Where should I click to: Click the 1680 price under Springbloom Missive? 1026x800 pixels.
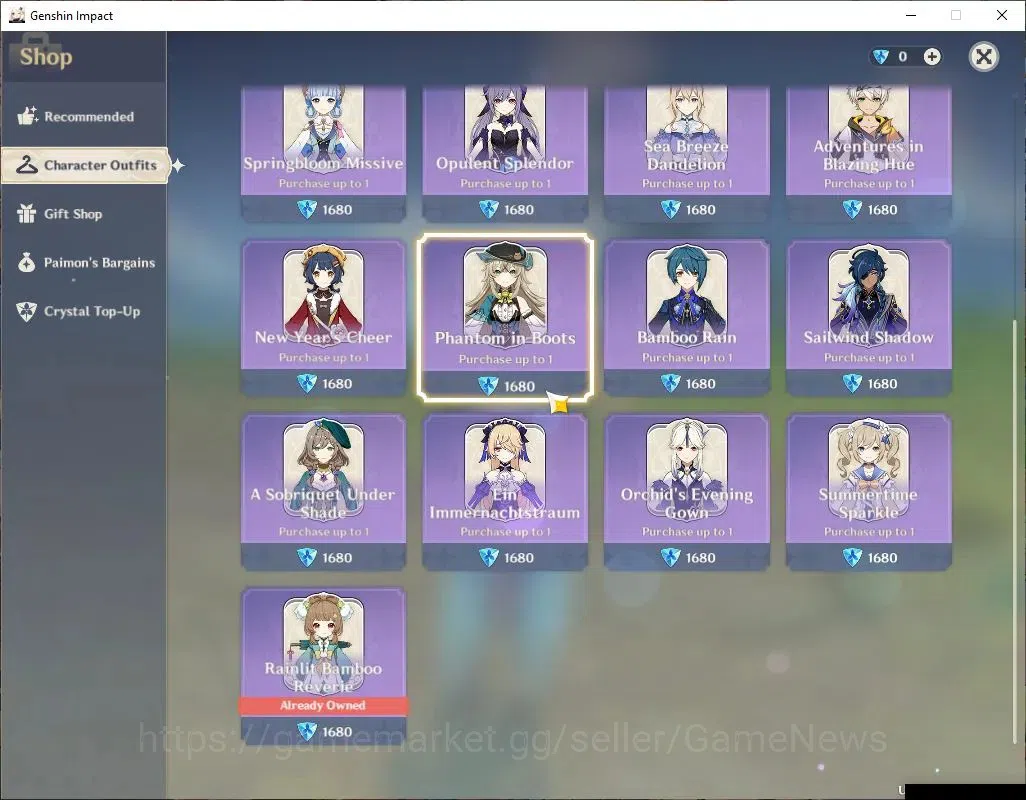tap(337, 210)
